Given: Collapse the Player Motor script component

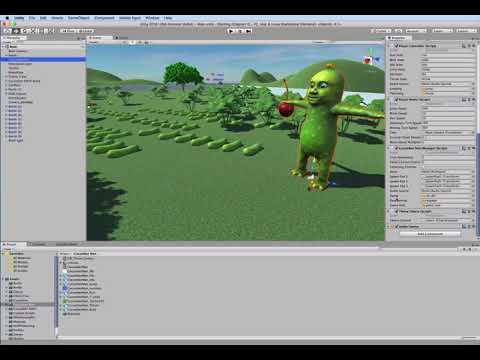Looking at the screenshot, I should (x=389, y=99).
